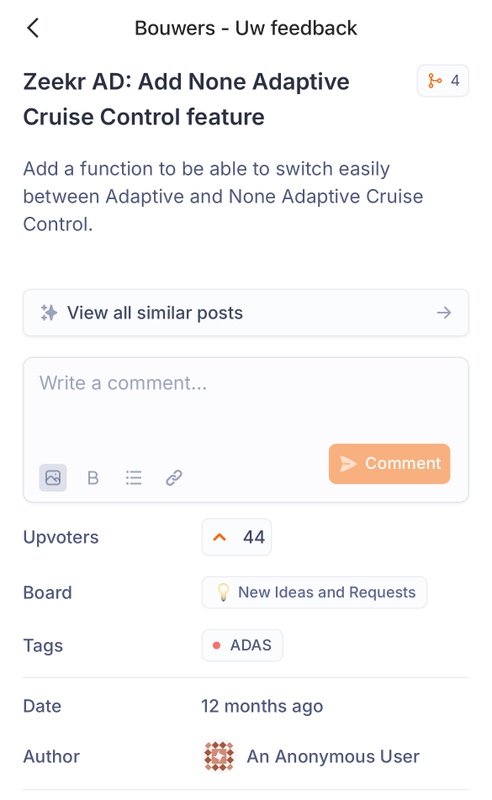Click the Zeekr AD post title
Image resolution: width=492 pixels, height=800 pixels.
point(186,99)
